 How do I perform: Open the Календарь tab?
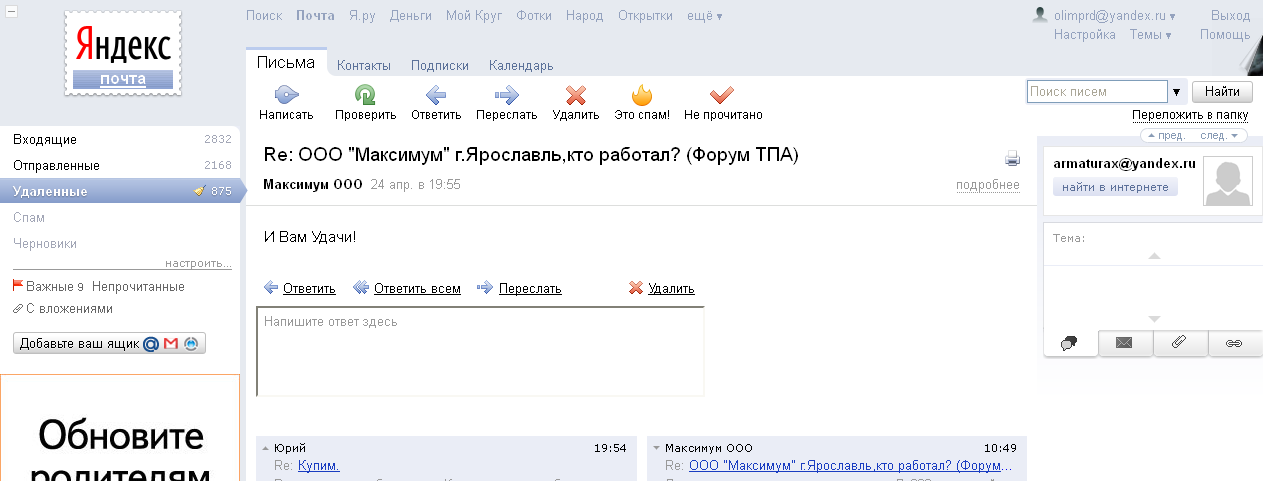[x=521, y=66]
